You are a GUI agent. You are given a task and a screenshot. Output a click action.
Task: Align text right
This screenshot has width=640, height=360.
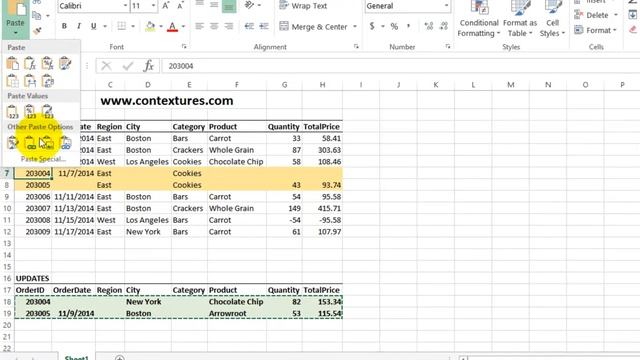point(229,27)
